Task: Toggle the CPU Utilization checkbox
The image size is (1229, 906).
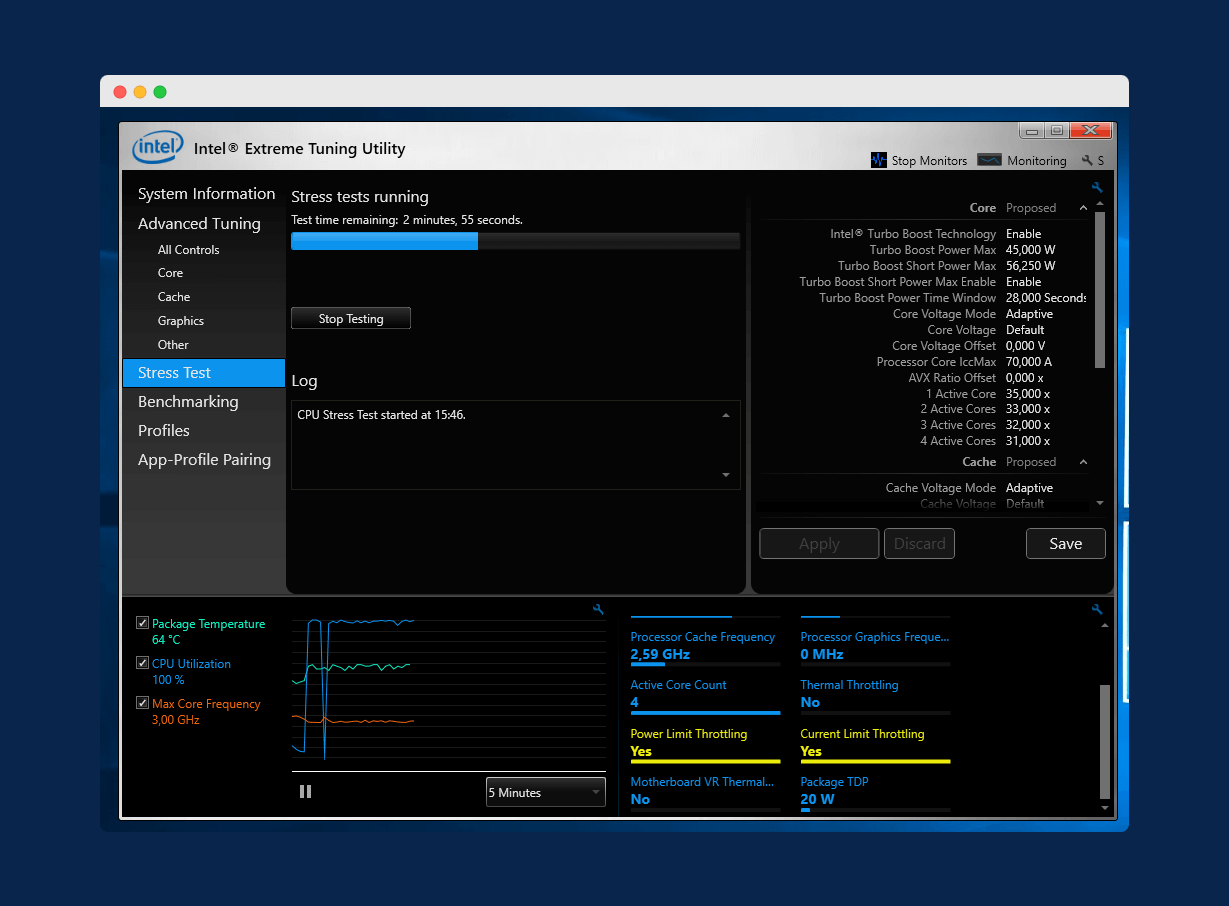Action: (142, 663)
